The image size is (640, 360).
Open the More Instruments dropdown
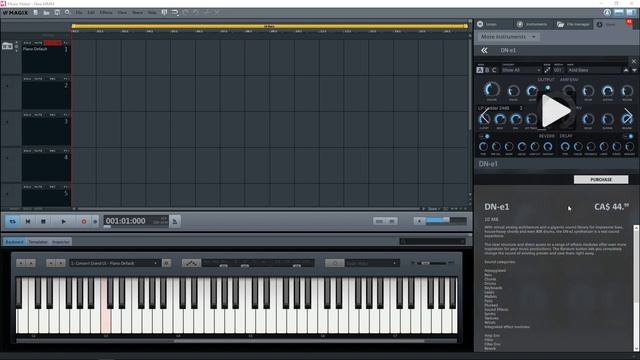click(x=508, y=37)
